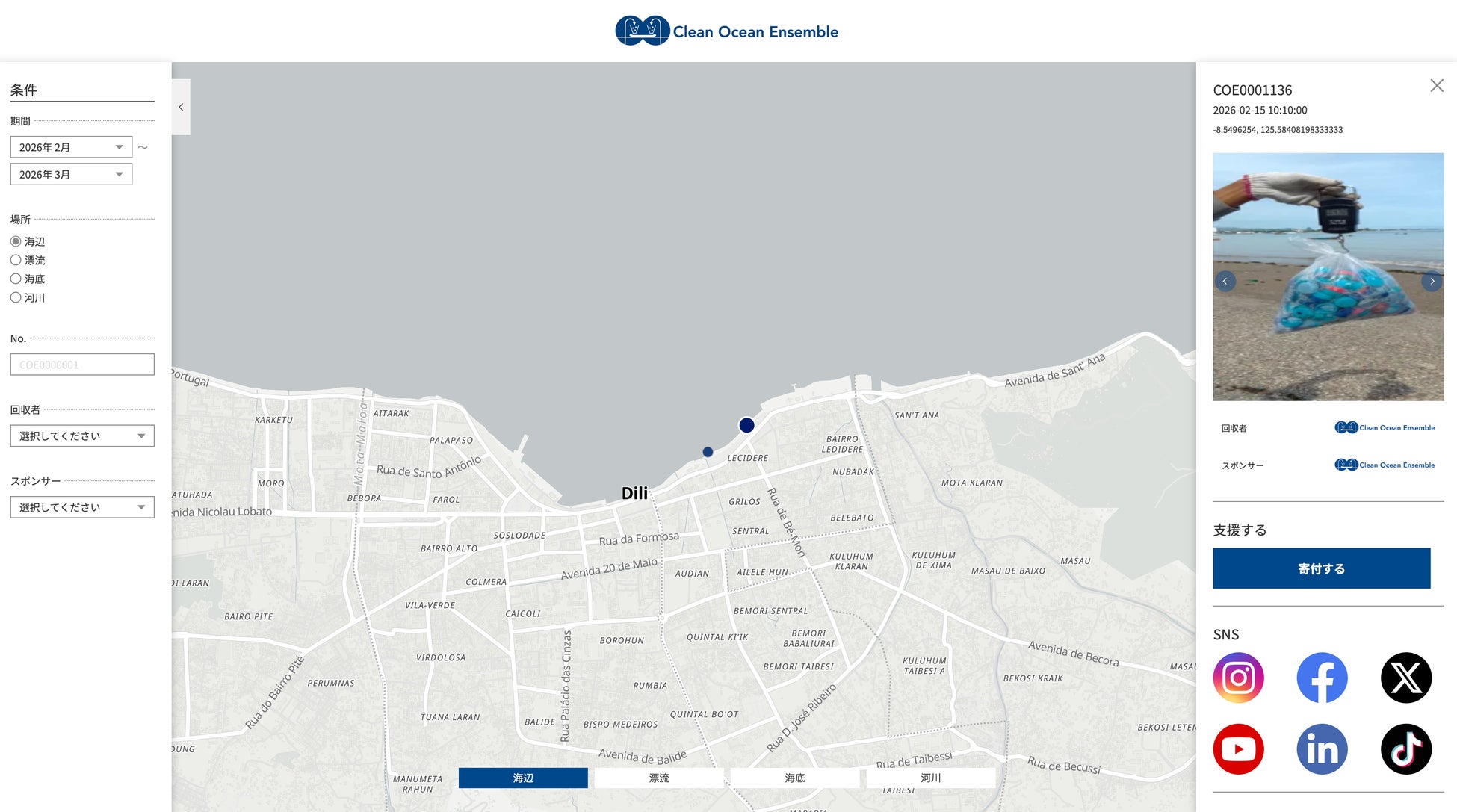Open the TikTok SNS icon

(x=1405, y=749)
